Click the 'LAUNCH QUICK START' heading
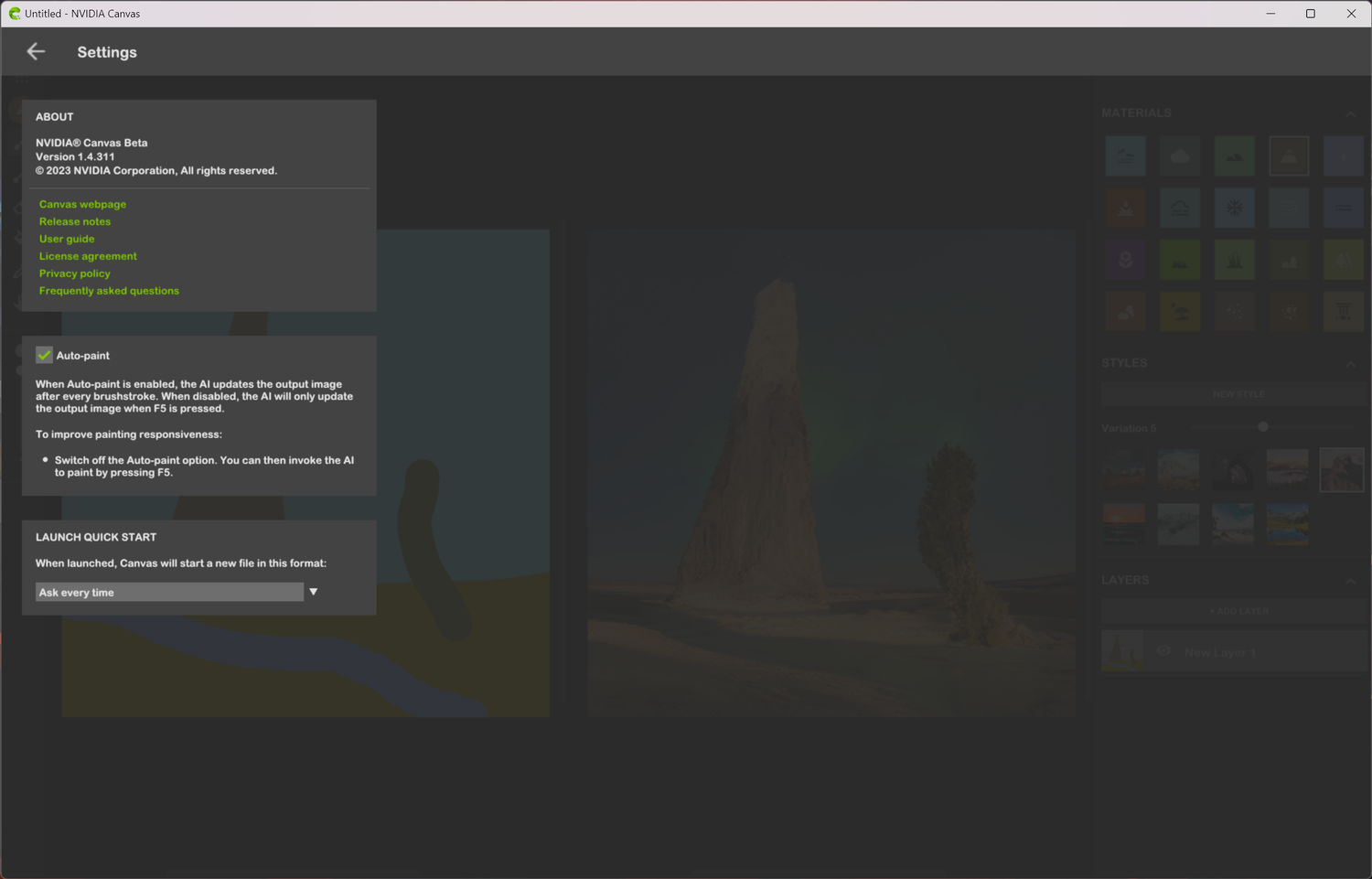Screen dimensions: 1372x879 point(96,537)
